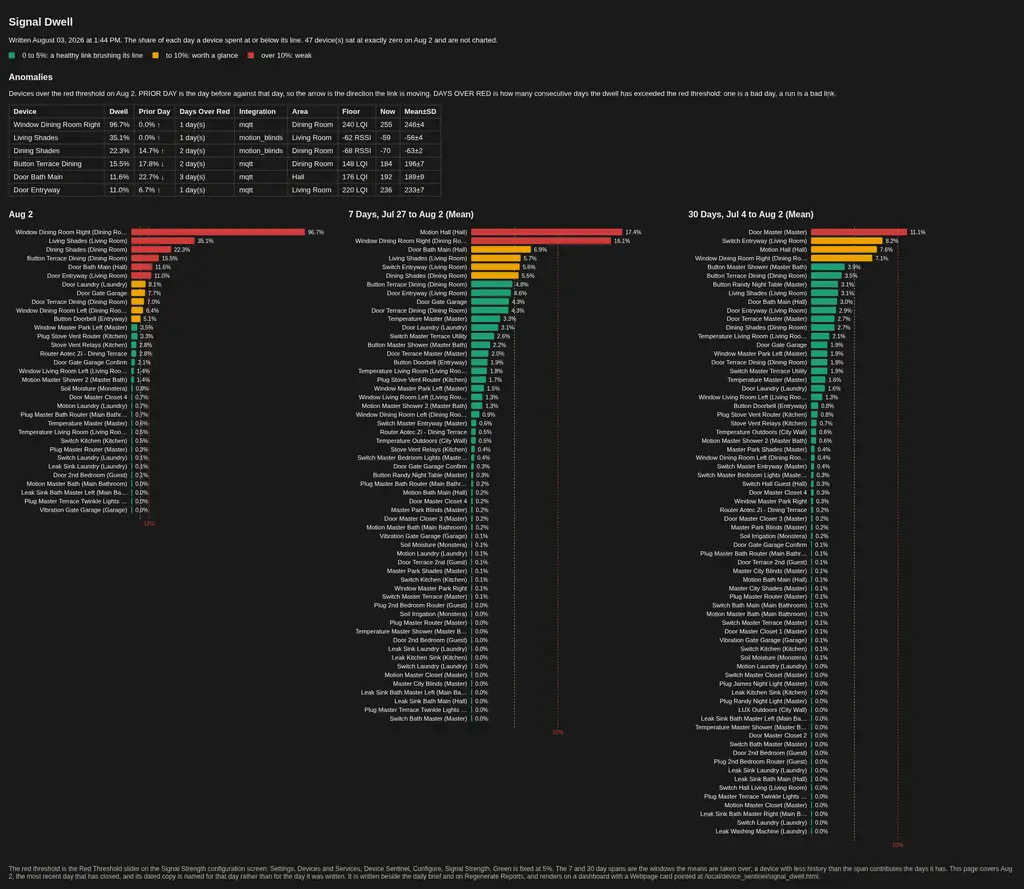Click Door Master Closet 2 label
Viewport: 1024px width, 889px height.
(778, 735)
